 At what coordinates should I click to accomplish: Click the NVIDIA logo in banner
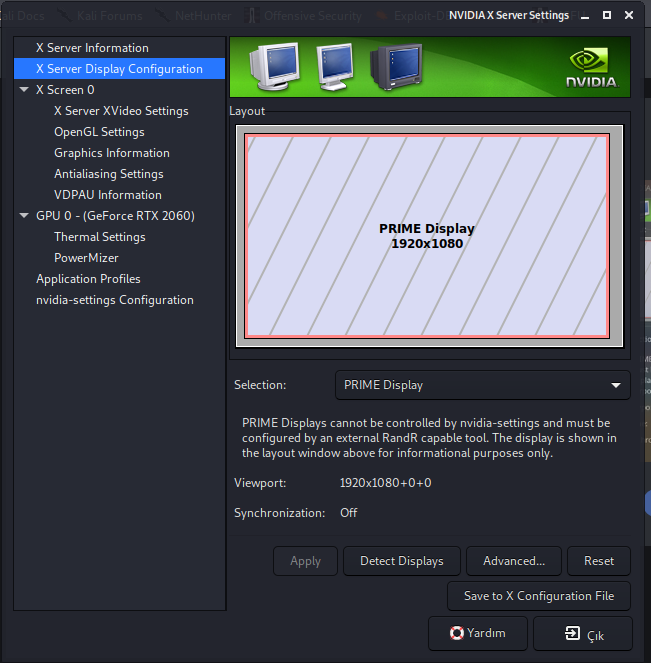click(x=591, y=68)
